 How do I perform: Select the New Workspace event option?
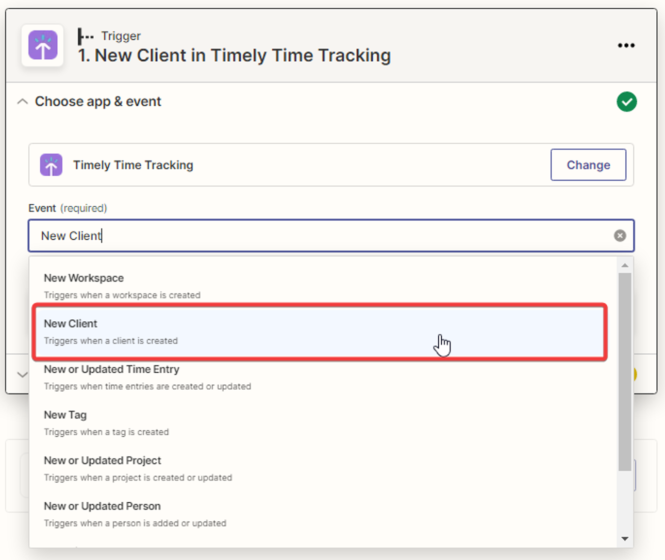pyautogui.click(x=323, y=286)
